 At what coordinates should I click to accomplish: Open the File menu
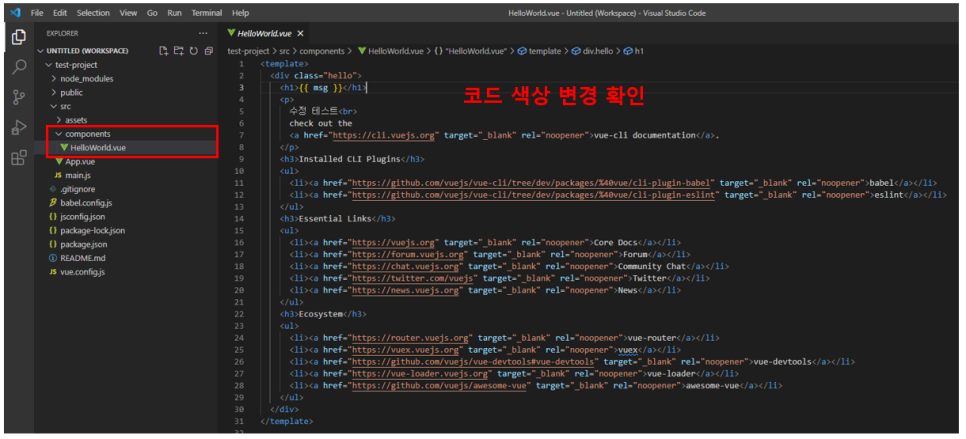pos(37,12)
